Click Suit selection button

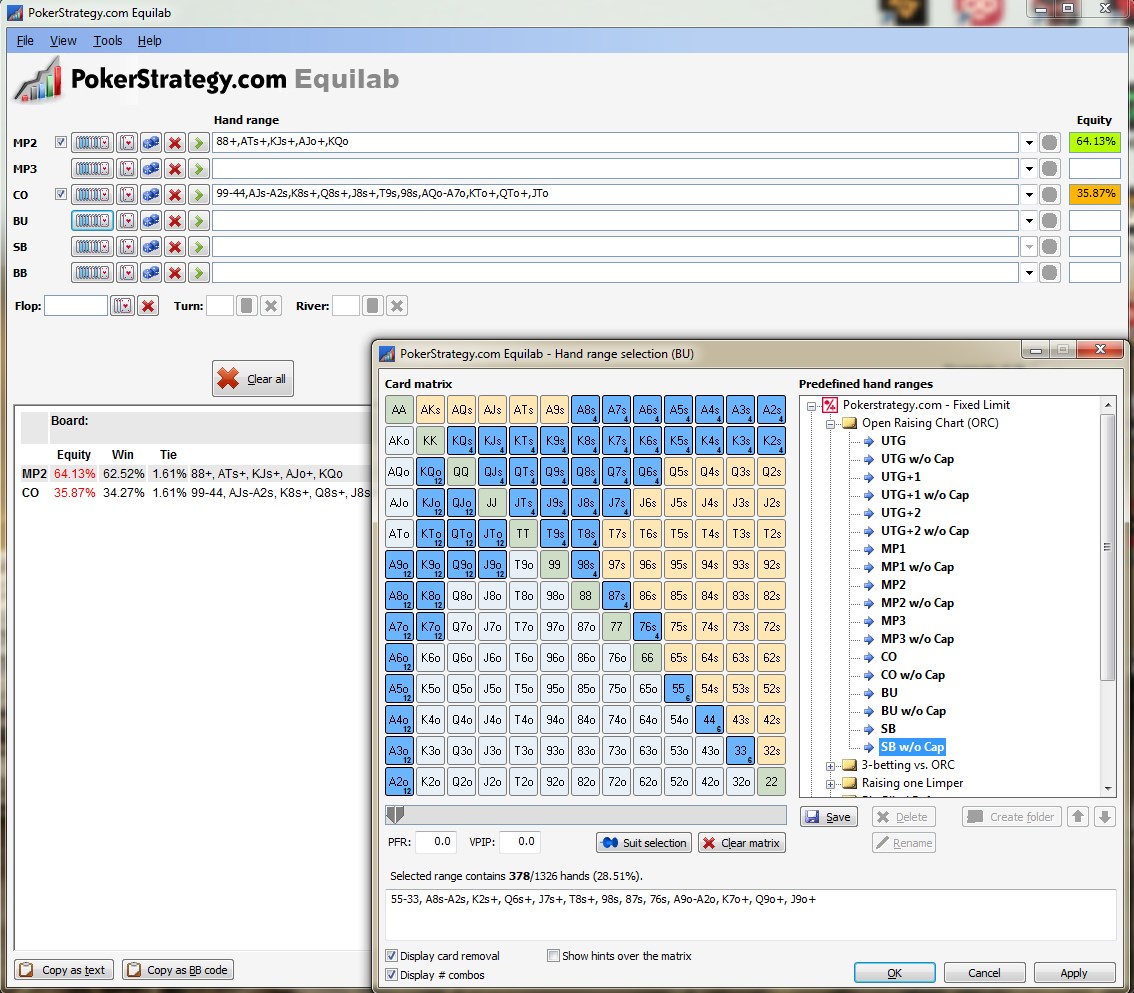644,843
